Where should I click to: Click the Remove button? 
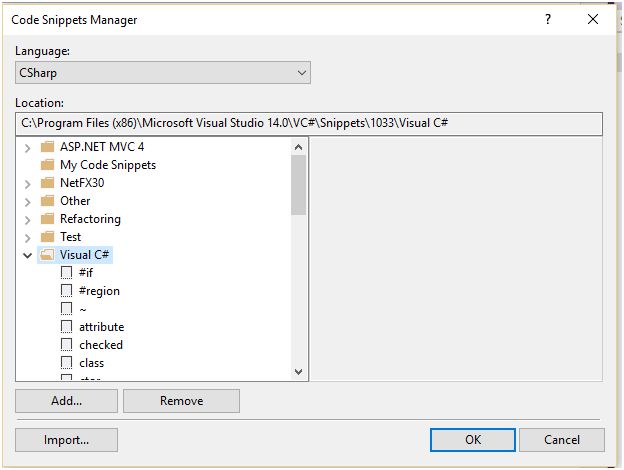(181, 401)
